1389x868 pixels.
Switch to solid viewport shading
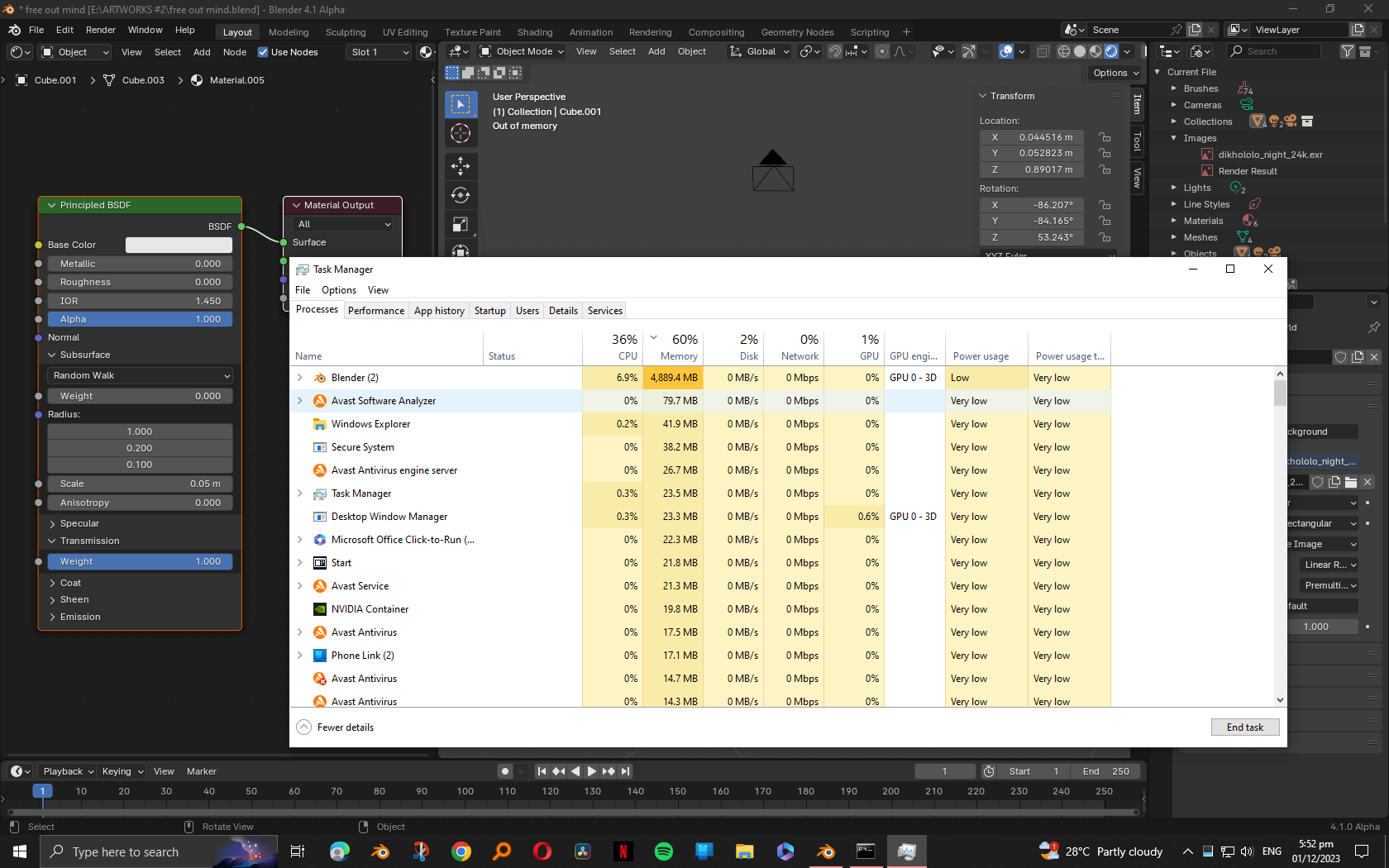(1080, 51)
